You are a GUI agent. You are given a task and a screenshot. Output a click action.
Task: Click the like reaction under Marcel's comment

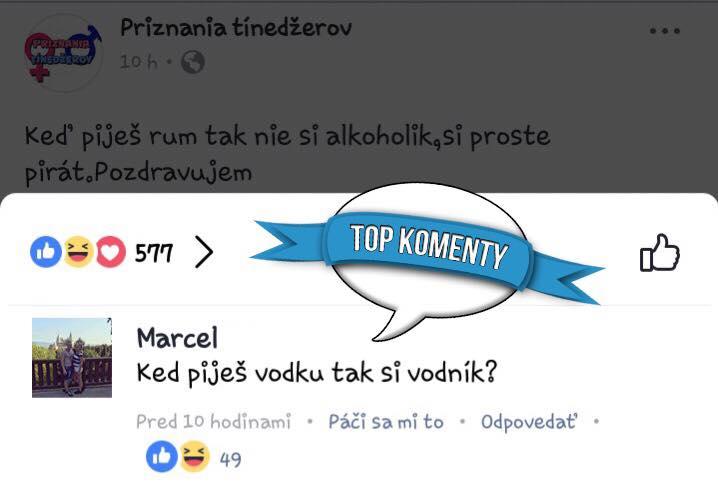point(162,457)
